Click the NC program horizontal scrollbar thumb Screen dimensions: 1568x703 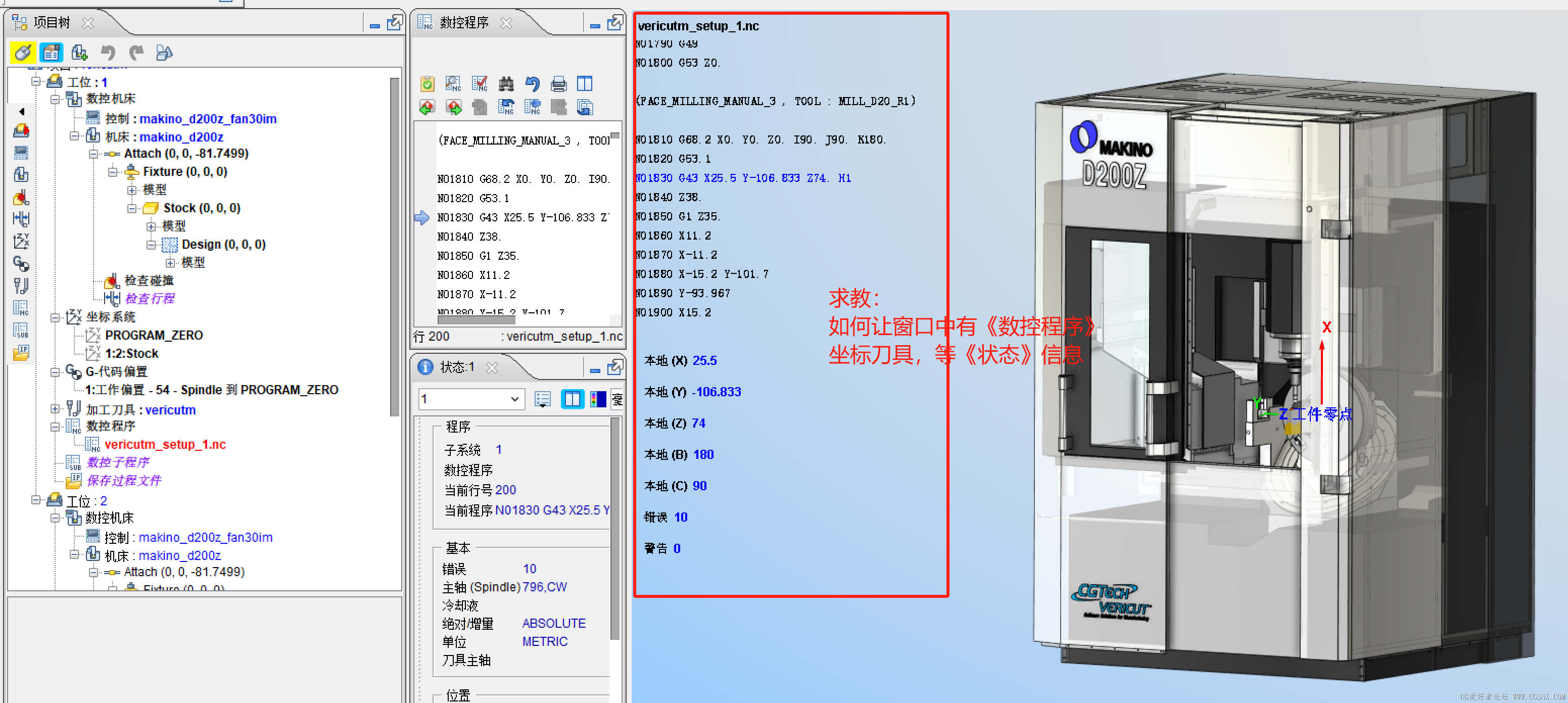(476, 320)
